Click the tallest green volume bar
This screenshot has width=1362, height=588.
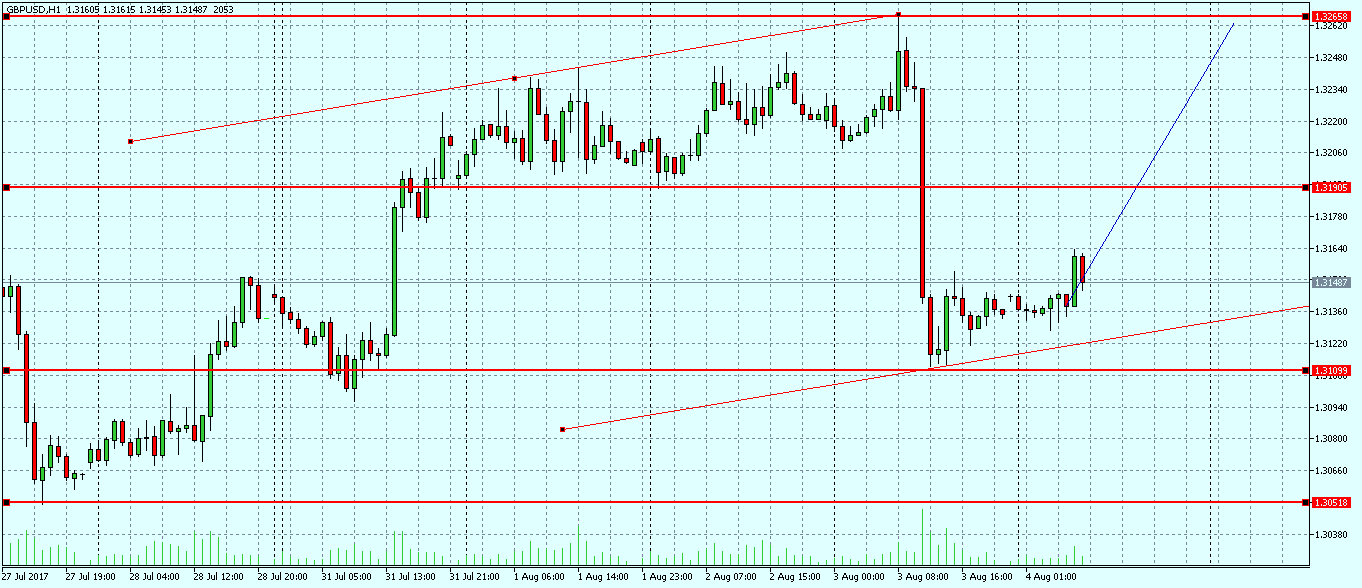(x=922, y=537)
